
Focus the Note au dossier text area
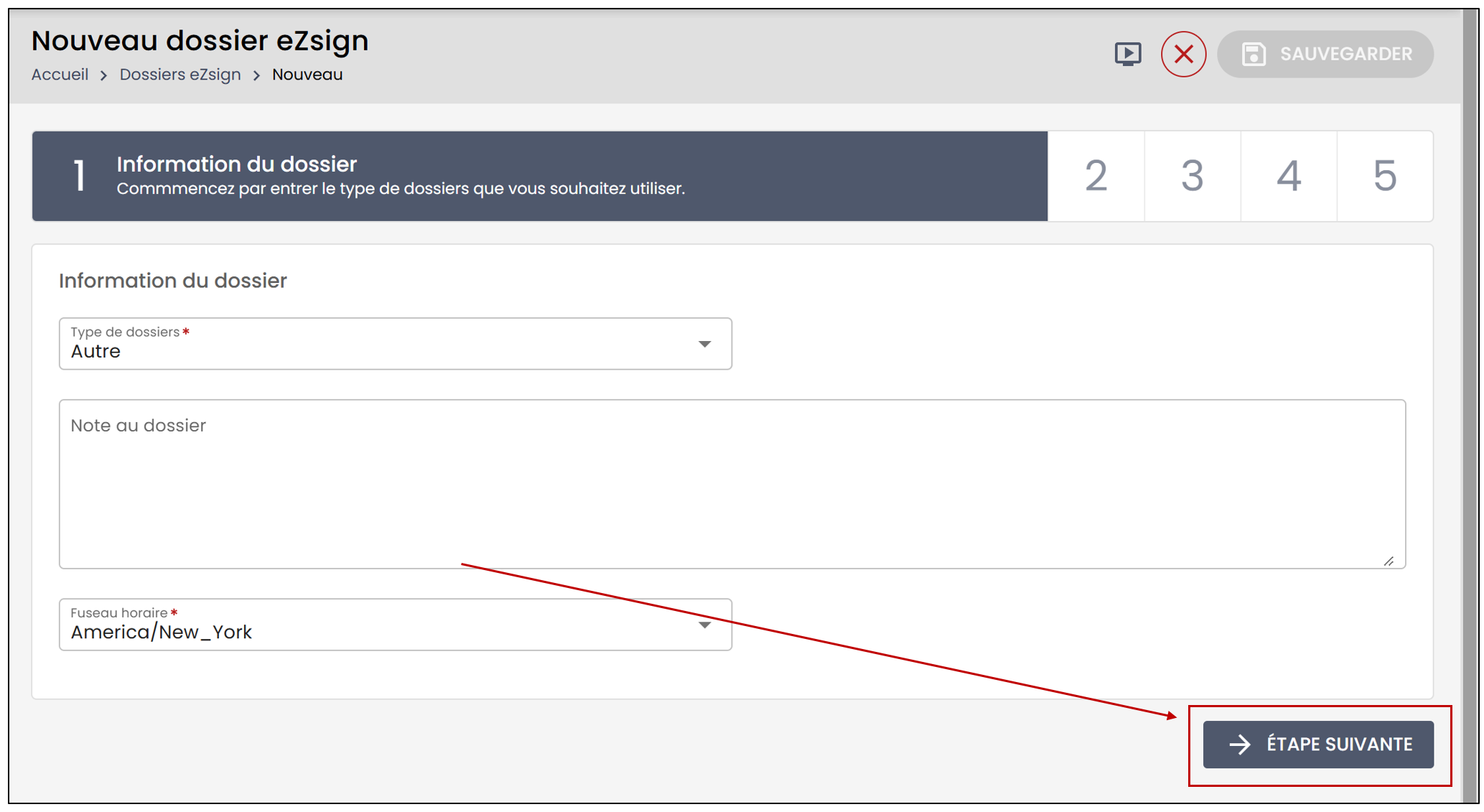pyautogui.click(x=732, y=484)
